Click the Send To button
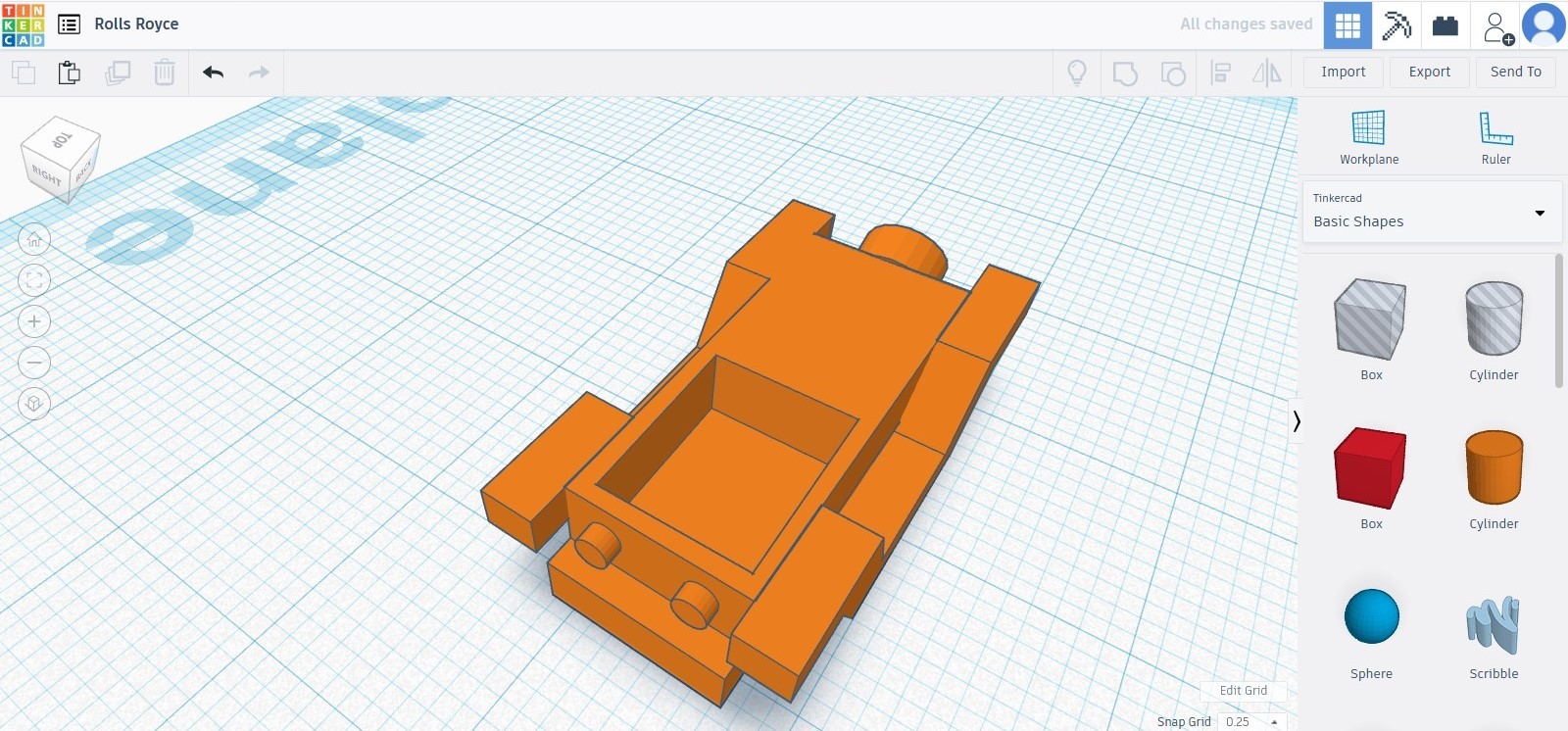 click(1516, 72)
